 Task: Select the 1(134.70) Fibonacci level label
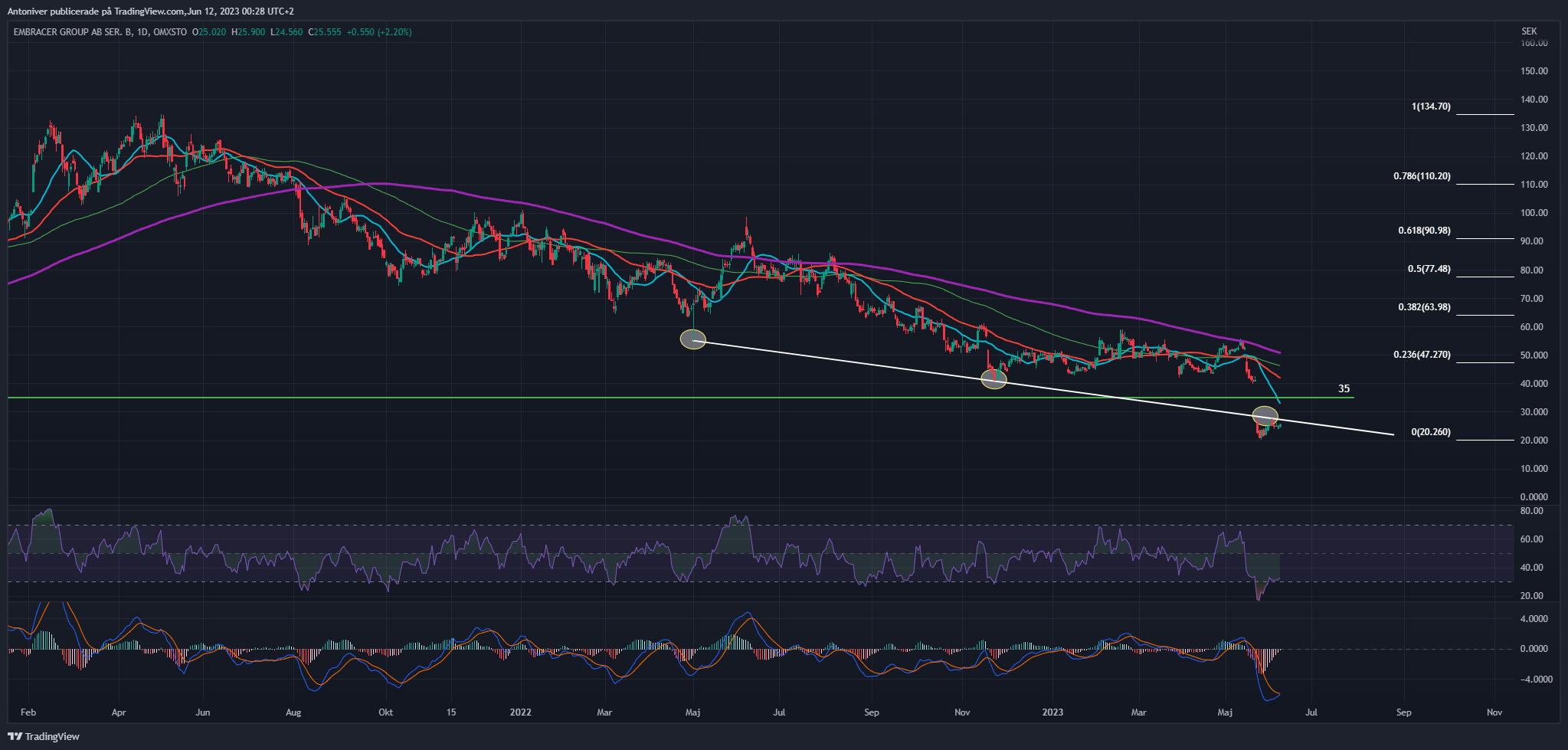(x=1430, y=107)
